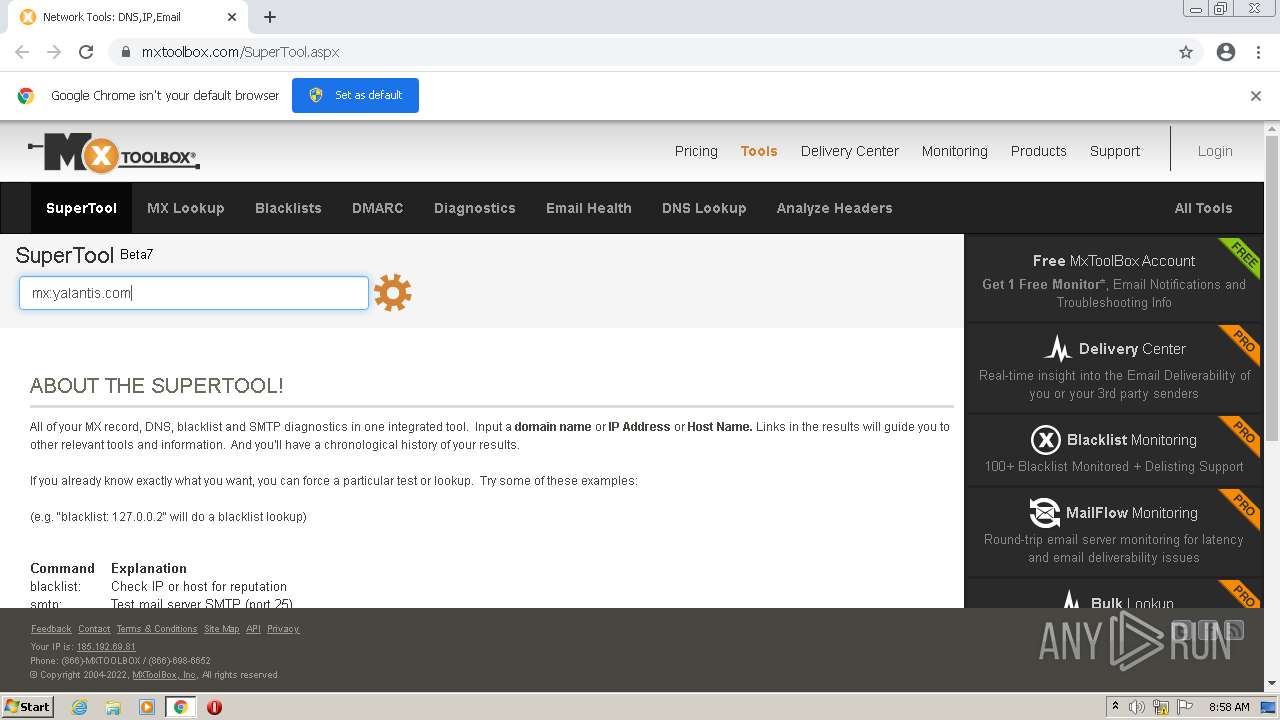
Task: Open Site Map footer link
Action: [x=222, y=629]
